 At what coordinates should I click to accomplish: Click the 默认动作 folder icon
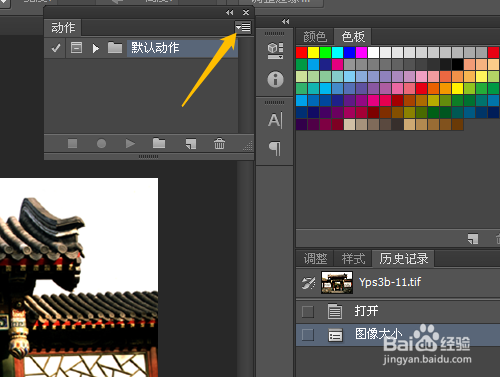pyautogui.click(x=115, y=48)
